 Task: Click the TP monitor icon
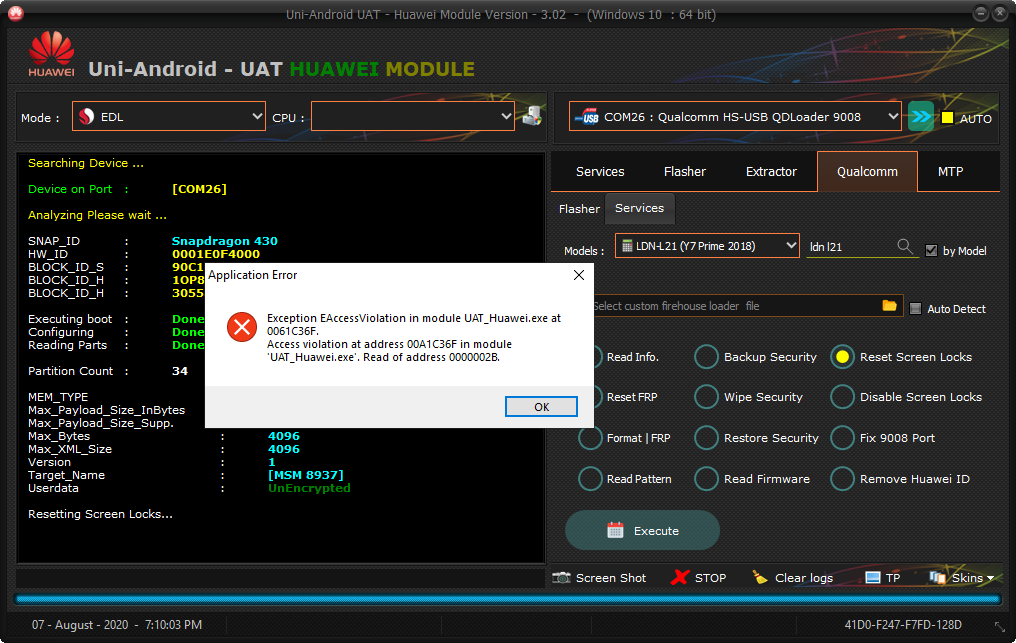click(x=873, y=578)
